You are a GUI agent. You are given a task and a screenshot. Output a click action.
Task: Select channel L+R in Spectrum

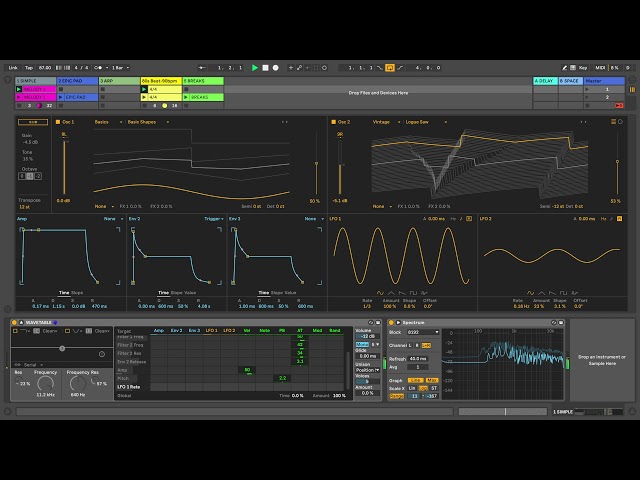pyautogui.click(x=426, y=345)
